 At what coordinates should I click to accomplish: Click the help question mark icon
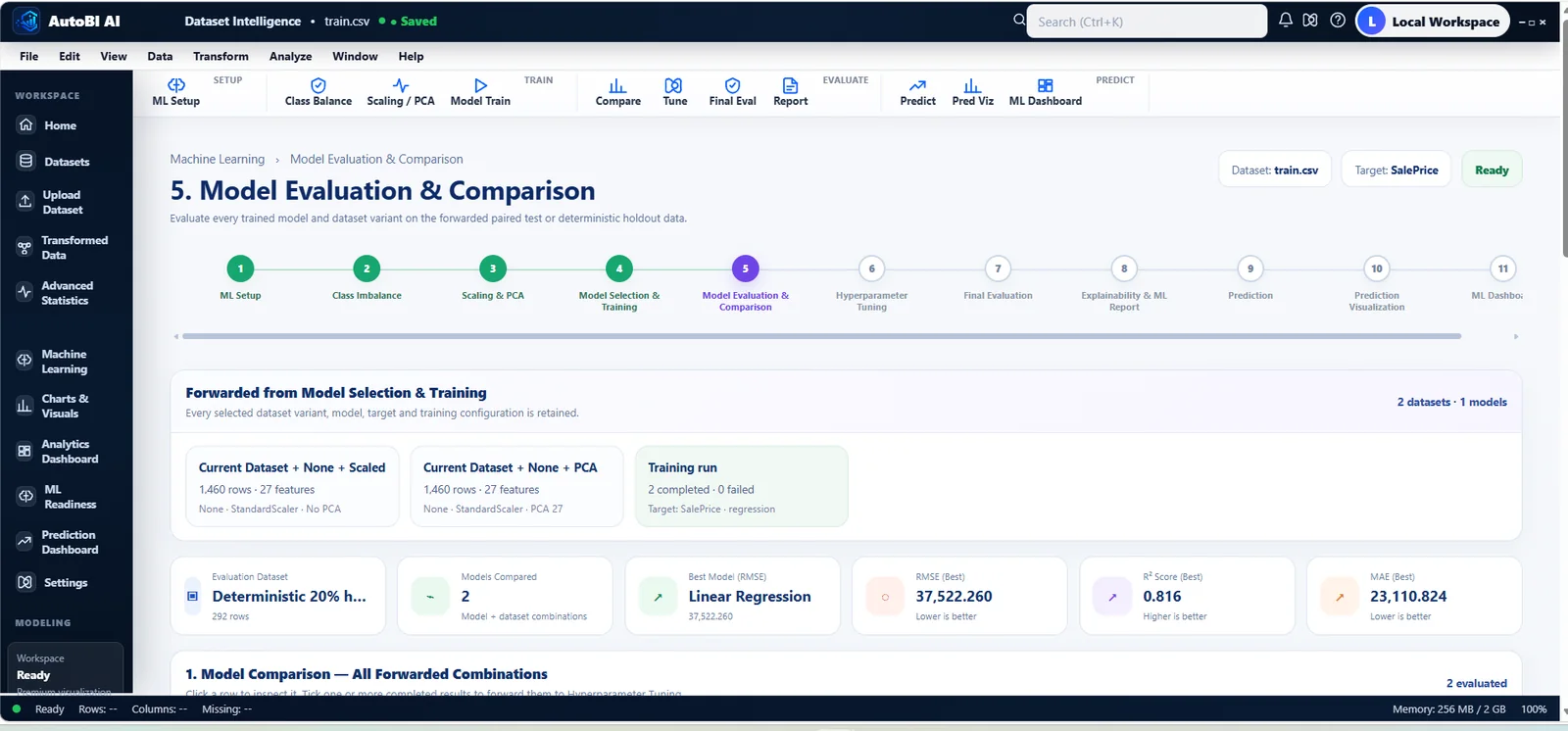click(x=1338, y=21)
